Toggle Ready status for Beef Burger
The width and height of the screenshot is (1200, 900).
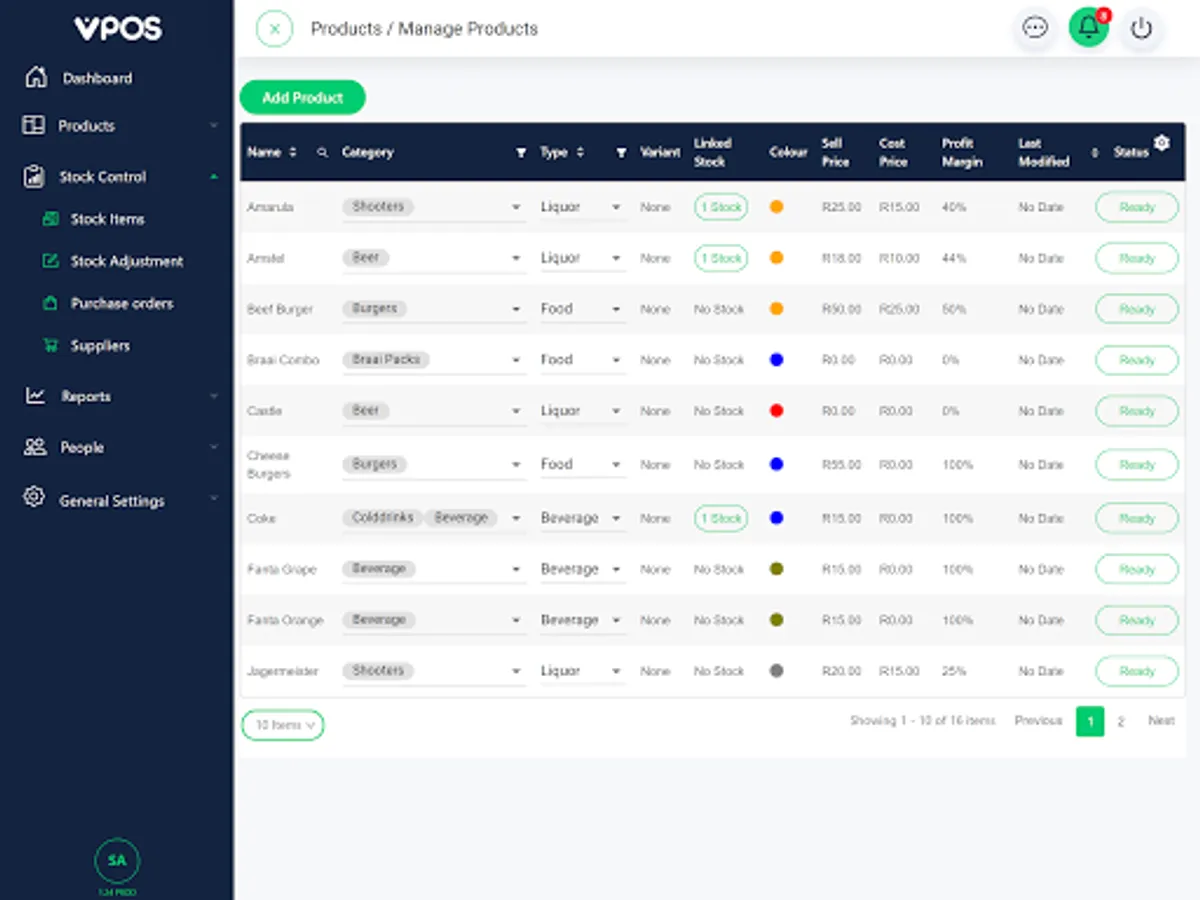(x=1137, y=309)
